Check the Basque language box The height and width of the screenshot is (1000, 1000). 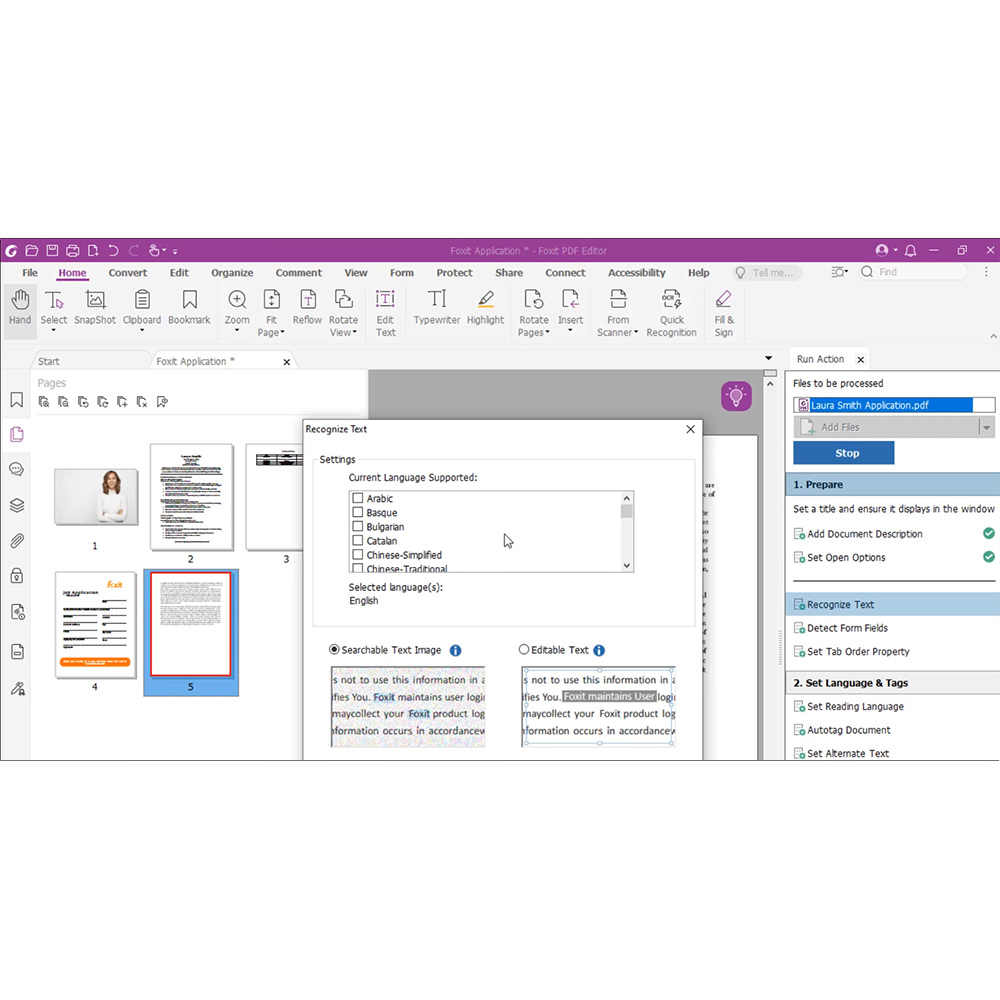coord(358,512)
